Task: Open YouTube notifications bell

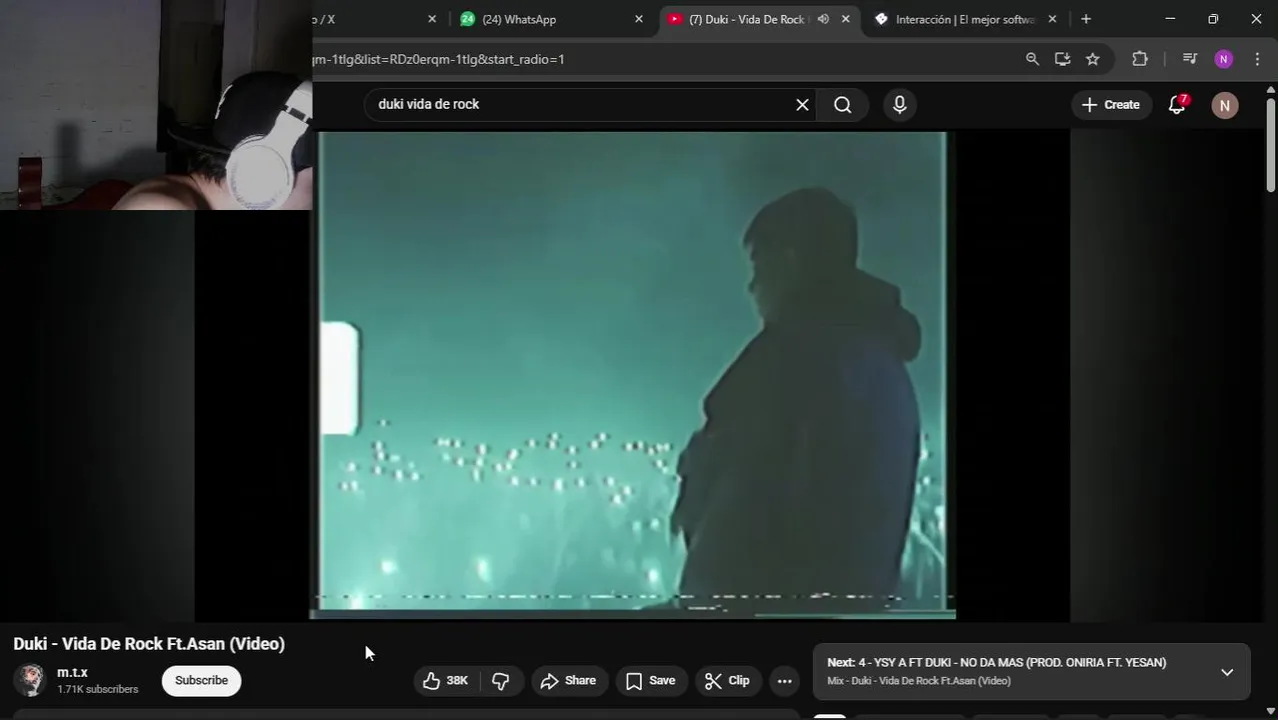Action: (1177, 105)
